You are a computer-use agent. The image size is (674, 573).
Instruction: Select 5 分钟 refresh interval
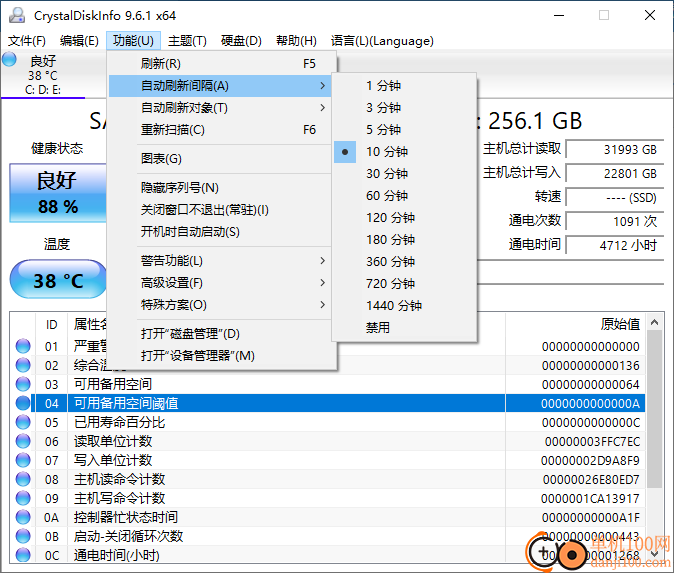click(404, 129)
